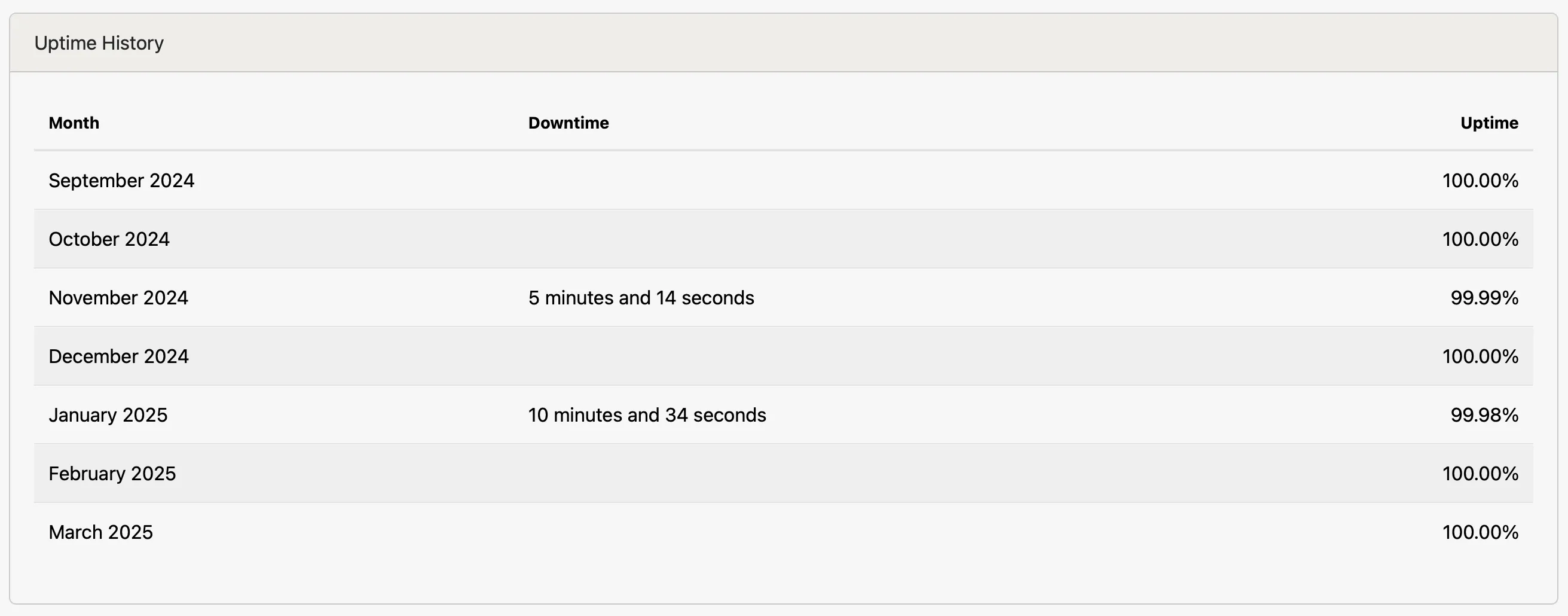Select the January 2025 month cell
This screenshot has height=616, width=1568.
[108, 415]
